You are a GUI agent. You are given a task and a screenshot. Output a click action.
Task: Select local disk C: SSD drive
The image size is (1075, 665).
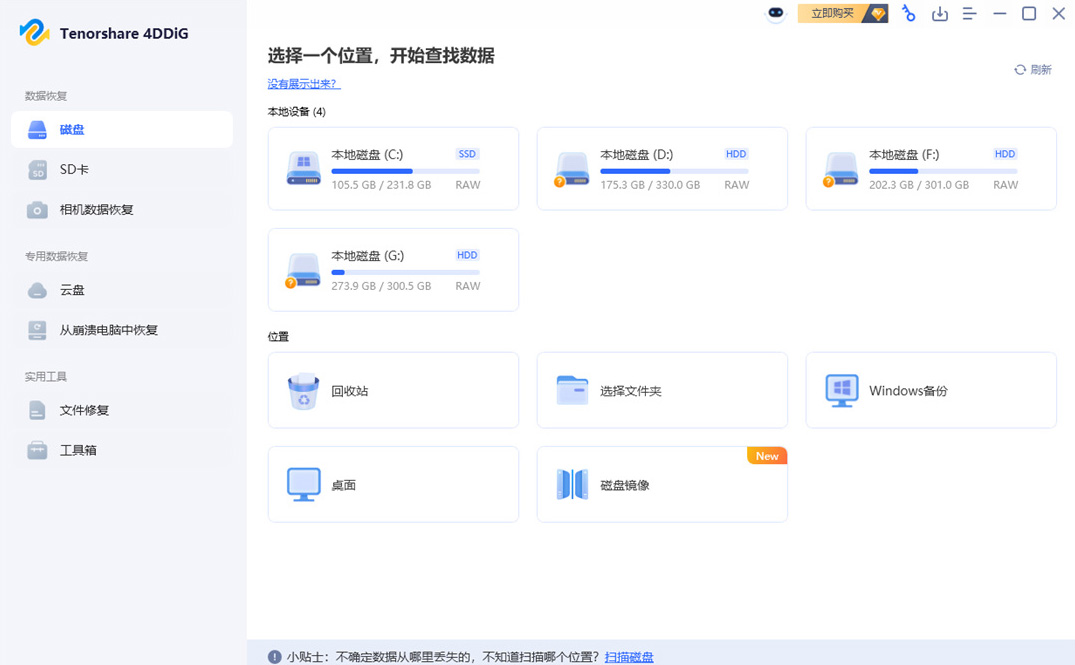[x=393, y=169]
